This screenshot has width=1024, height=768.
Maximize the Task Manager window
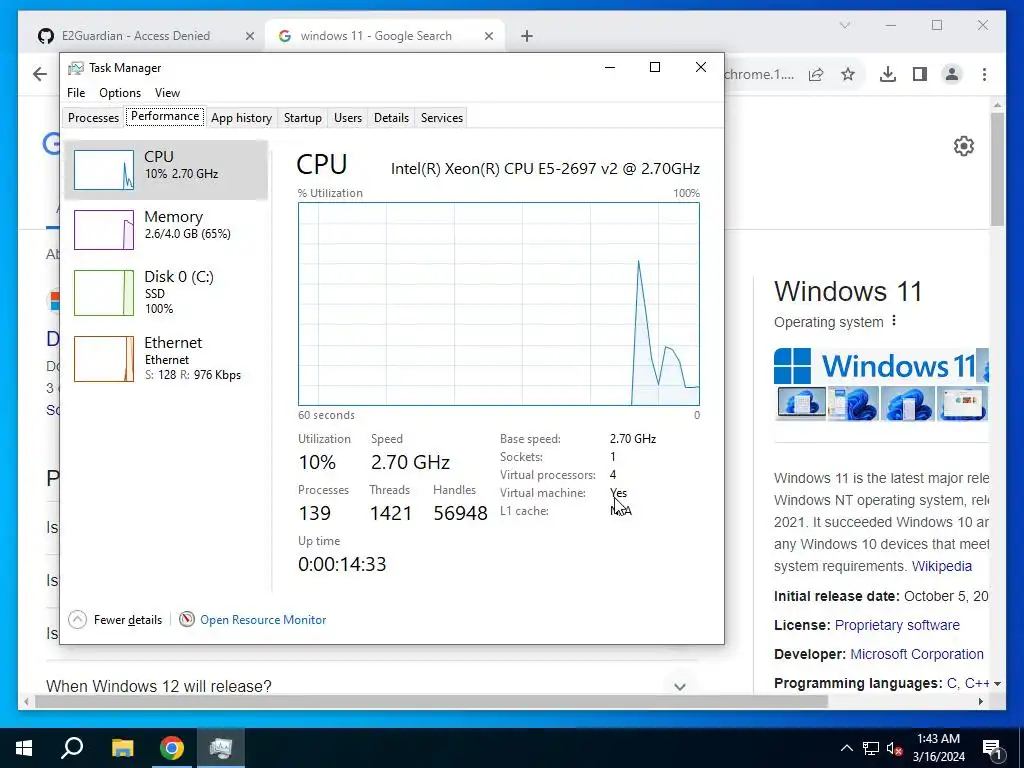(x=655, y=67)
